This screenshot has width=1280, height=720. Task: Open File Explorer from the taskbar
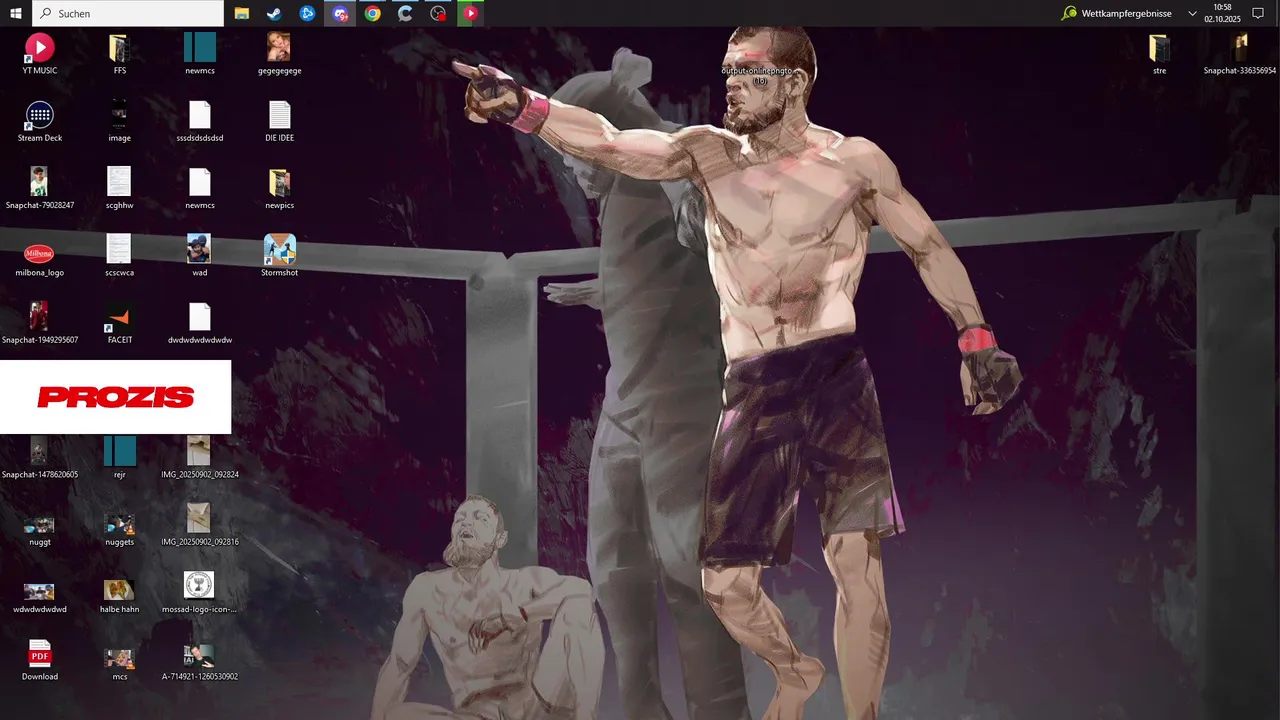point(242,13)
